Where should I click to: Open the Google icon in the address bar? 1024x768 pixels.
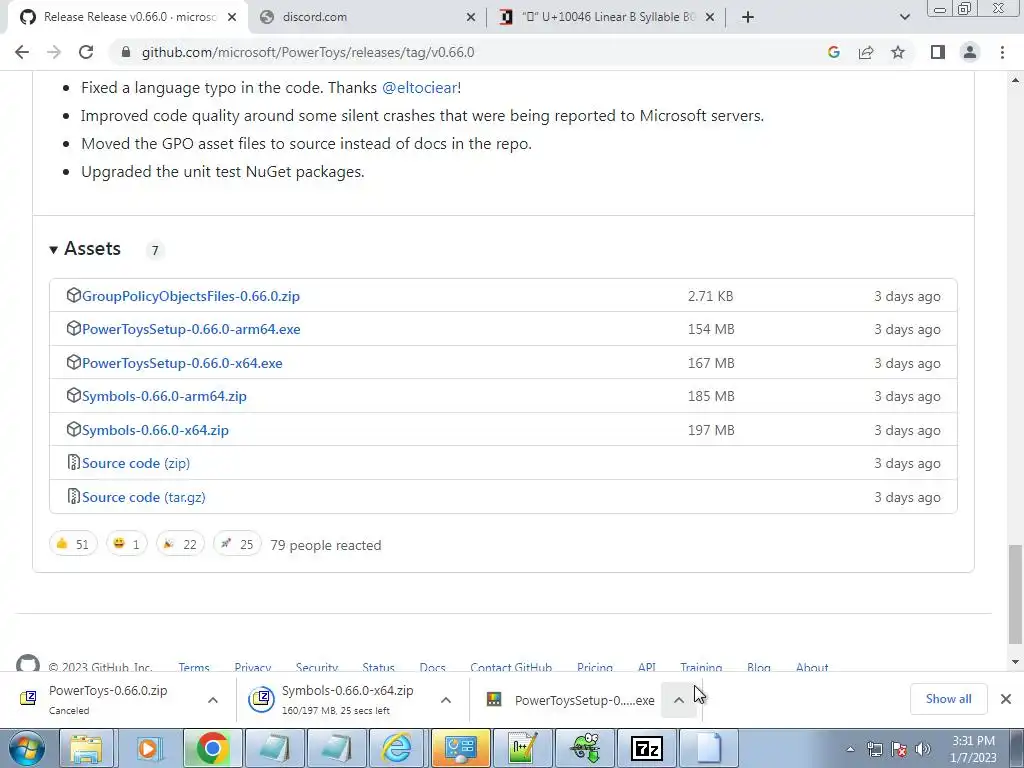click(x=833, y=52)
